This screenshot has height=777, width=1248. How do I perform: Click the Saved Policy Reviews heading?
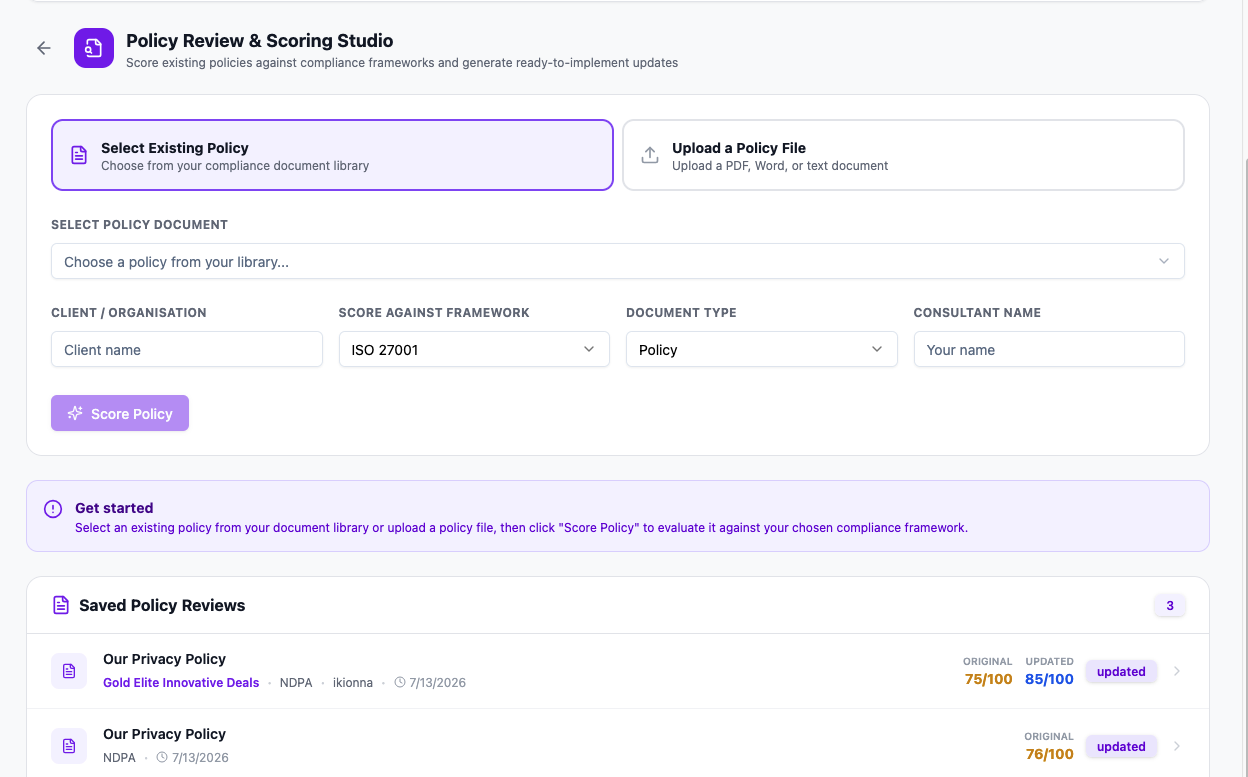pos(162,605)
